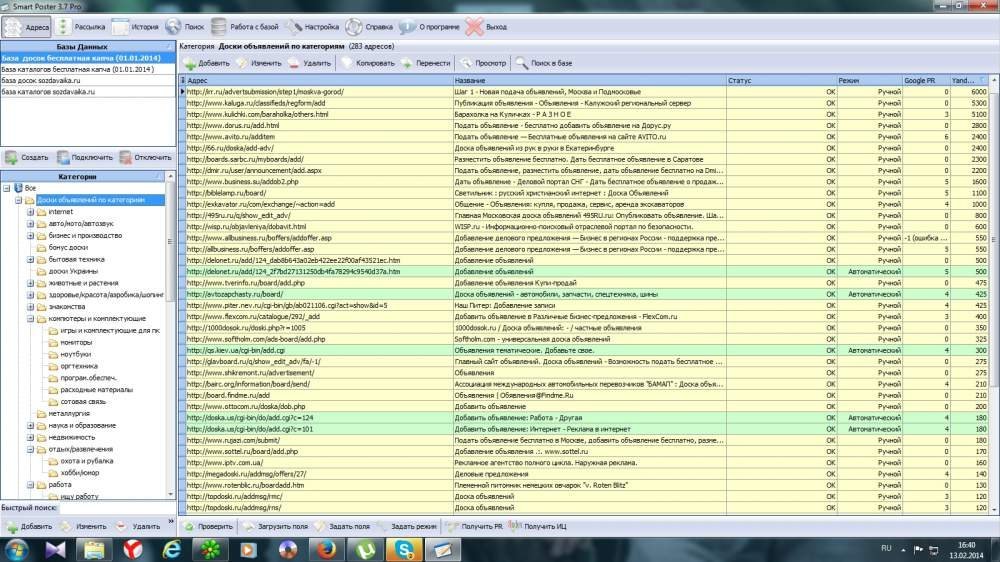Sort by the Название column header
The height and width of the screenshot is (562, 1000).
(x=589, y=80)
